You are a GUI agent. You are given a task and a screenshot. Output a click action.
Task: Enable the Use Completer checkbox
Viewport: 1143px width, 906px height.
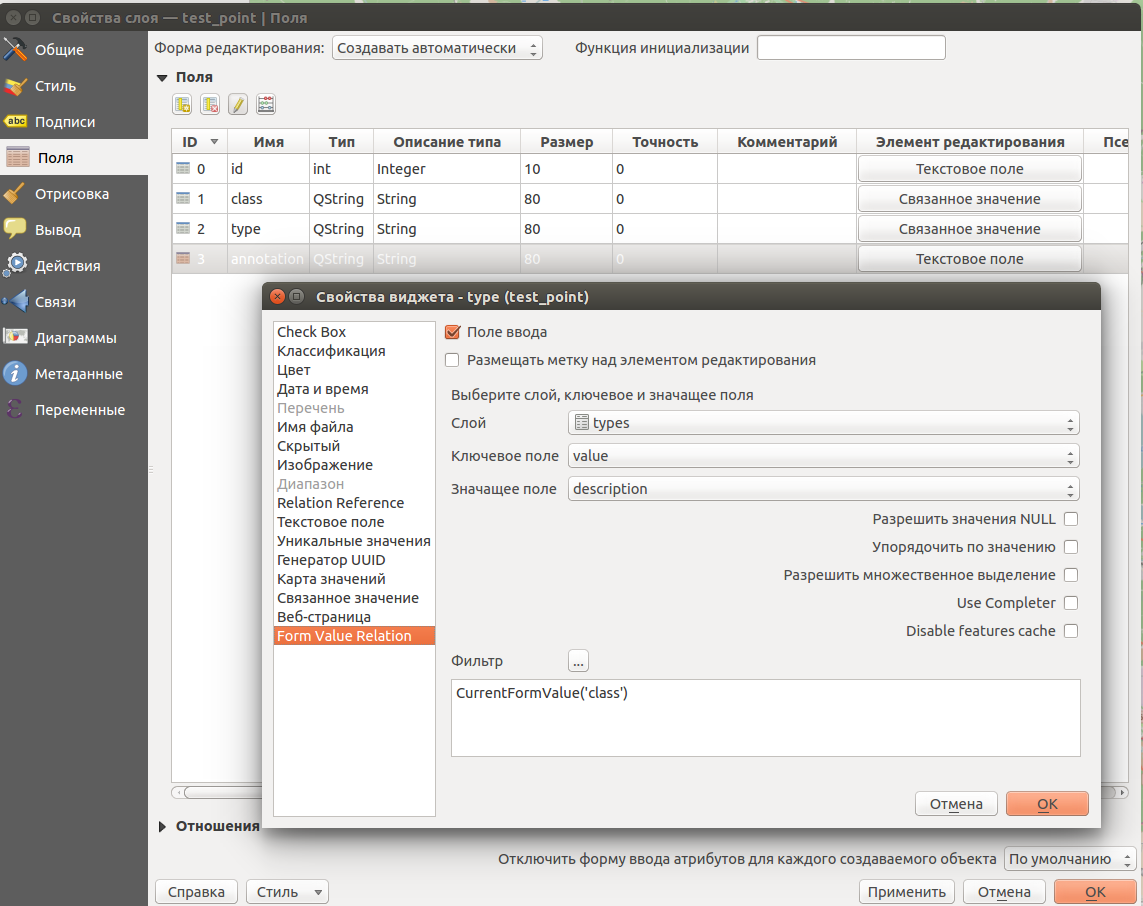point(1070,603)
